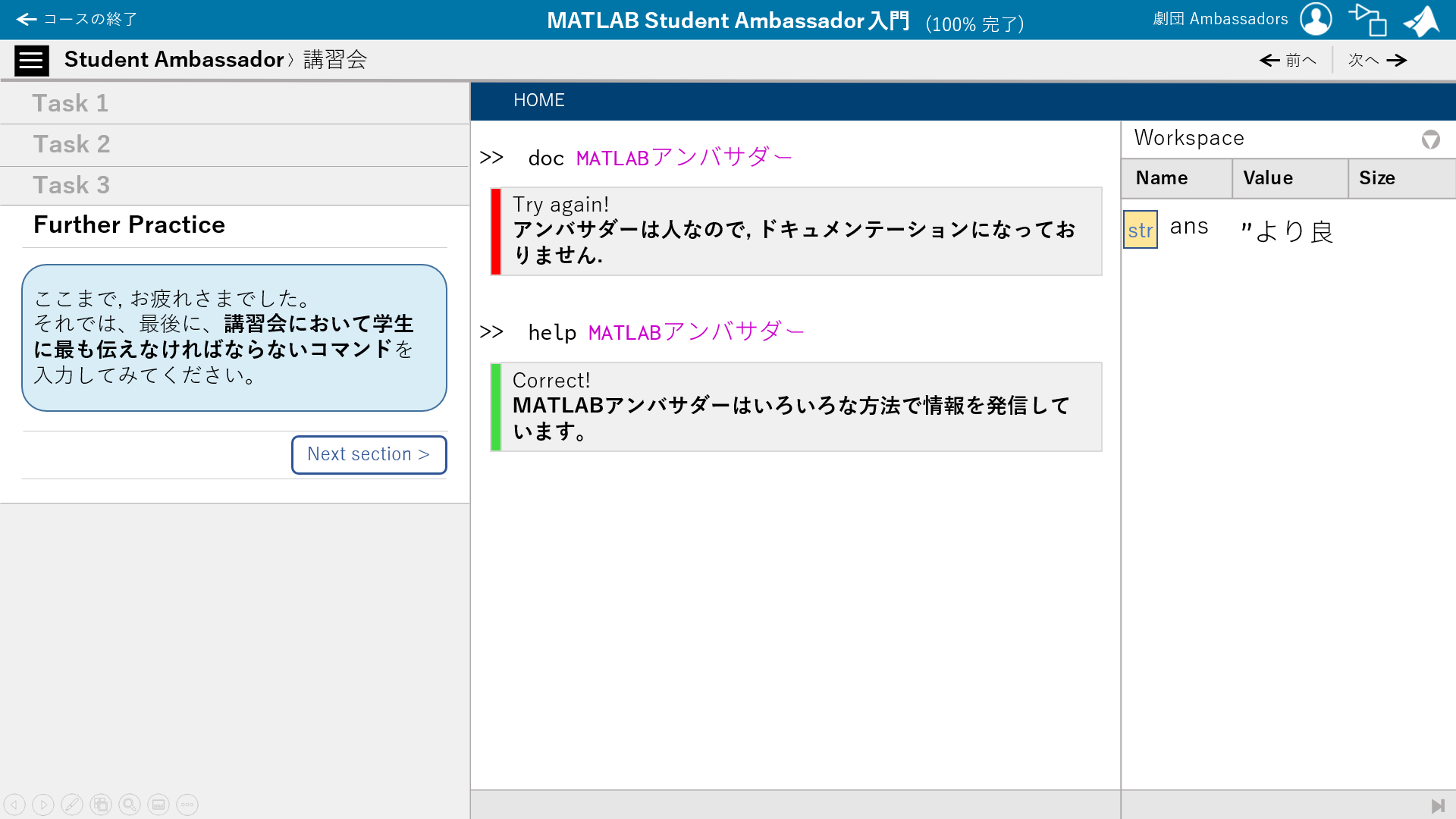Toggle the subtitles icon
Viewport: 1456px width, 819px height.
pos(158,805)
